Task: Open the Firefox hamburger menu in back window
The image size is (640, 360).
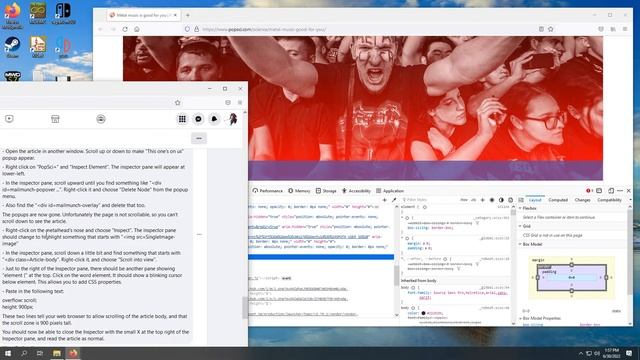Action: [x=625, y=29]
